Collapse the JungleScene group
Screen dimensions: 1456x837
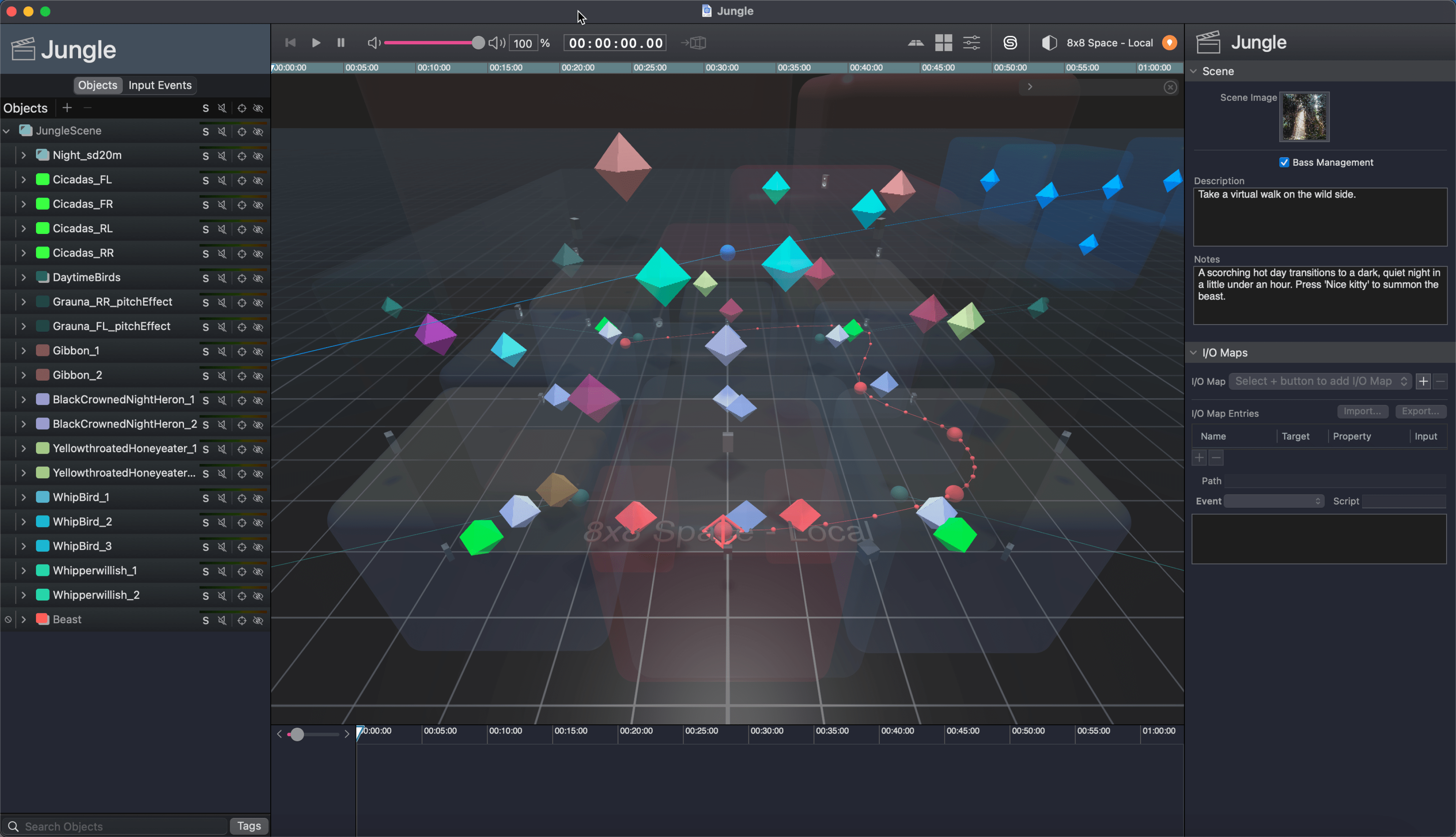tap(6, 130)
